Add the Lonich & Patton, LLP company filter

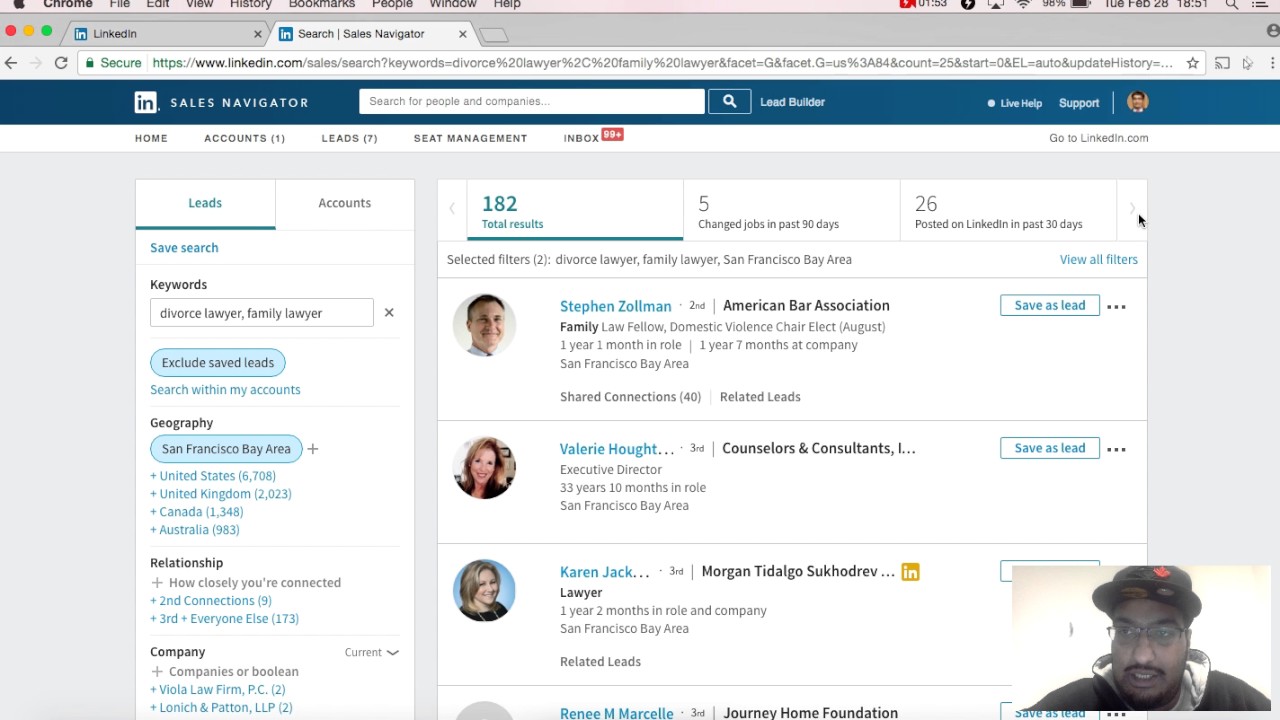tap(221, 708)
